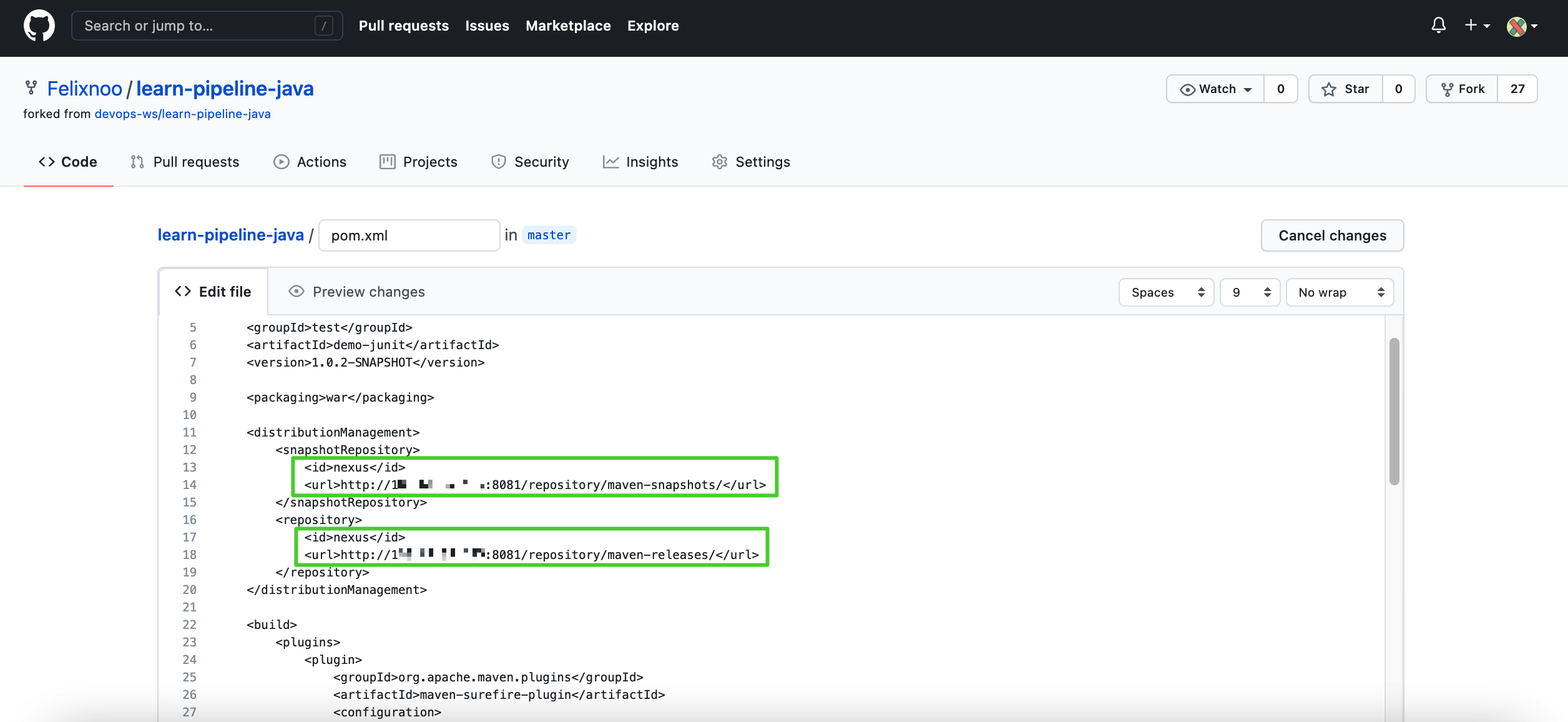The height and width of the screenshot is (722, 1568).
Task: Open devops-ws/learn-pipeline-java fork source link
Action: coord(182,114)
